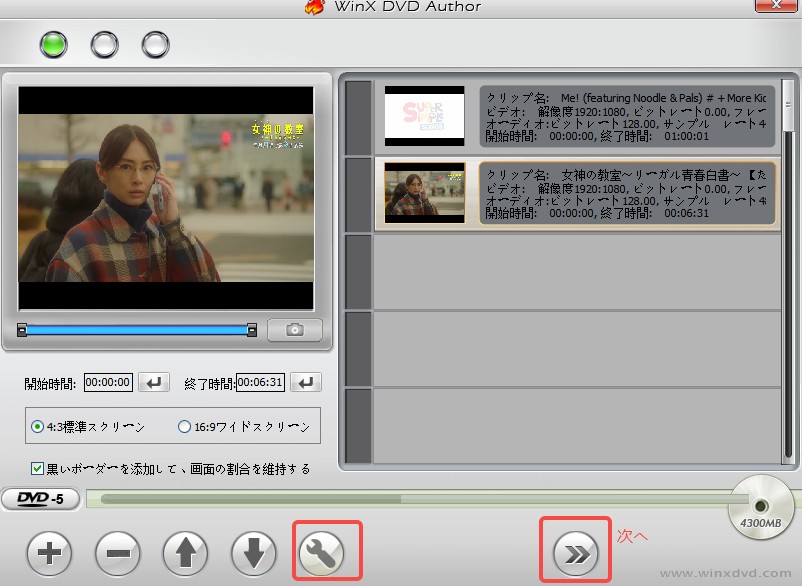Image resolution: width=802 pixels, height=586 pixels.
Task: Take a snapshot with the camera button
Action: [295, 330]
